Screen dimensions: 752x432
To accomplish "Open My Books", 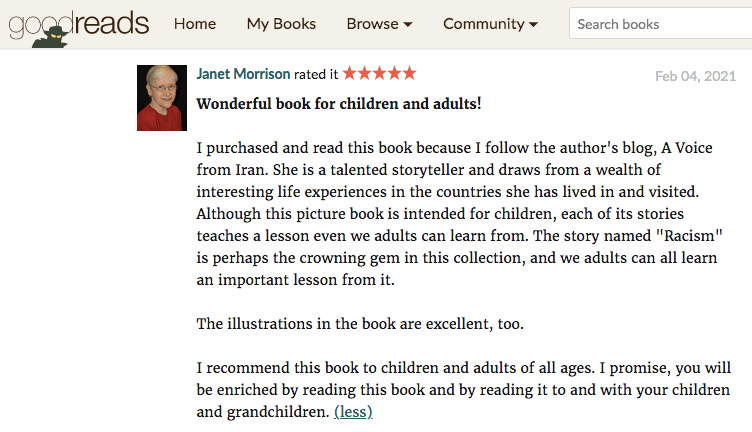I will coord(281,24).
